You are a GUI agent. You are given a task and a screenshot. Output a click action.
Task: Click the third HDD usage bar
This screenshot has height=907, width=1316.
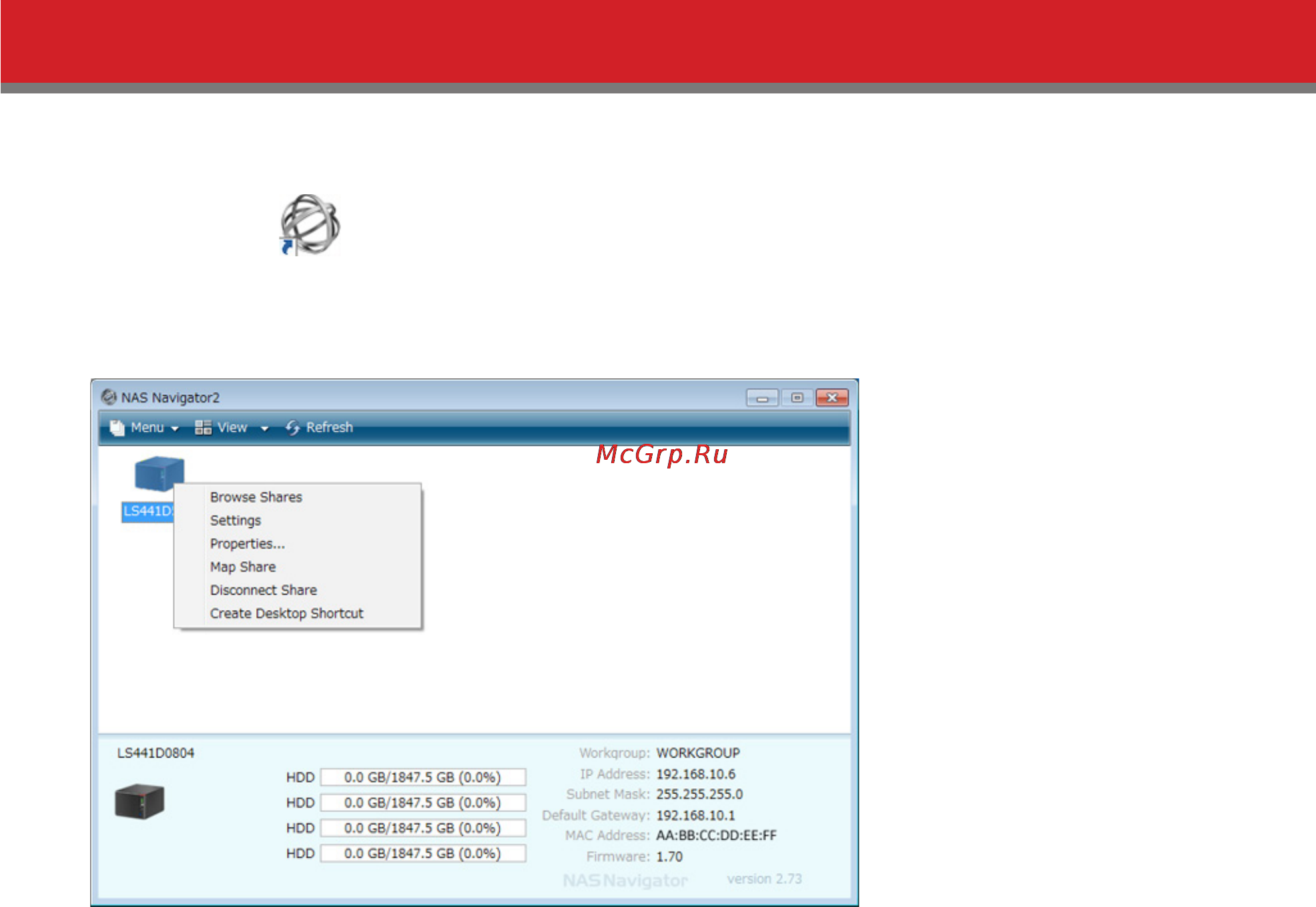coord(423,828)
